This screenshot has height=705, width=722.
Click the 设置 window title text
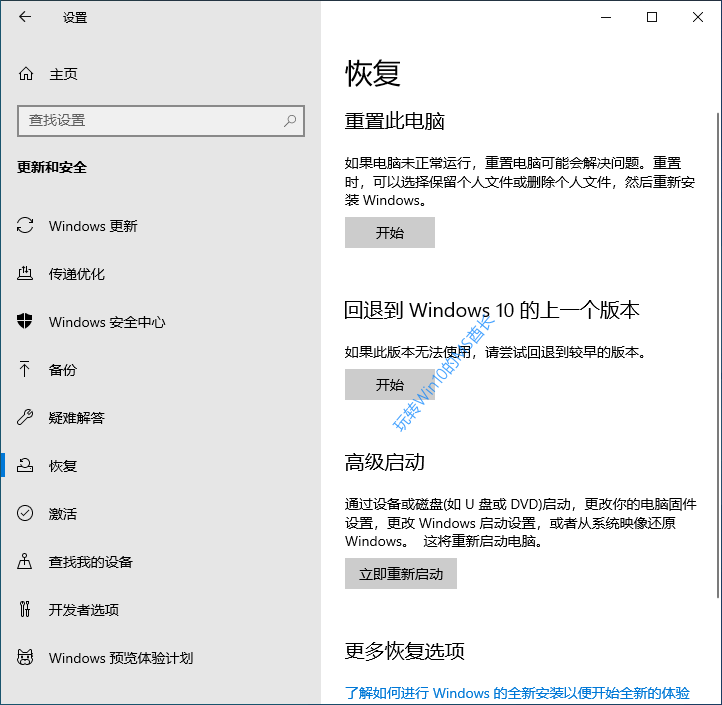(75, 18)
